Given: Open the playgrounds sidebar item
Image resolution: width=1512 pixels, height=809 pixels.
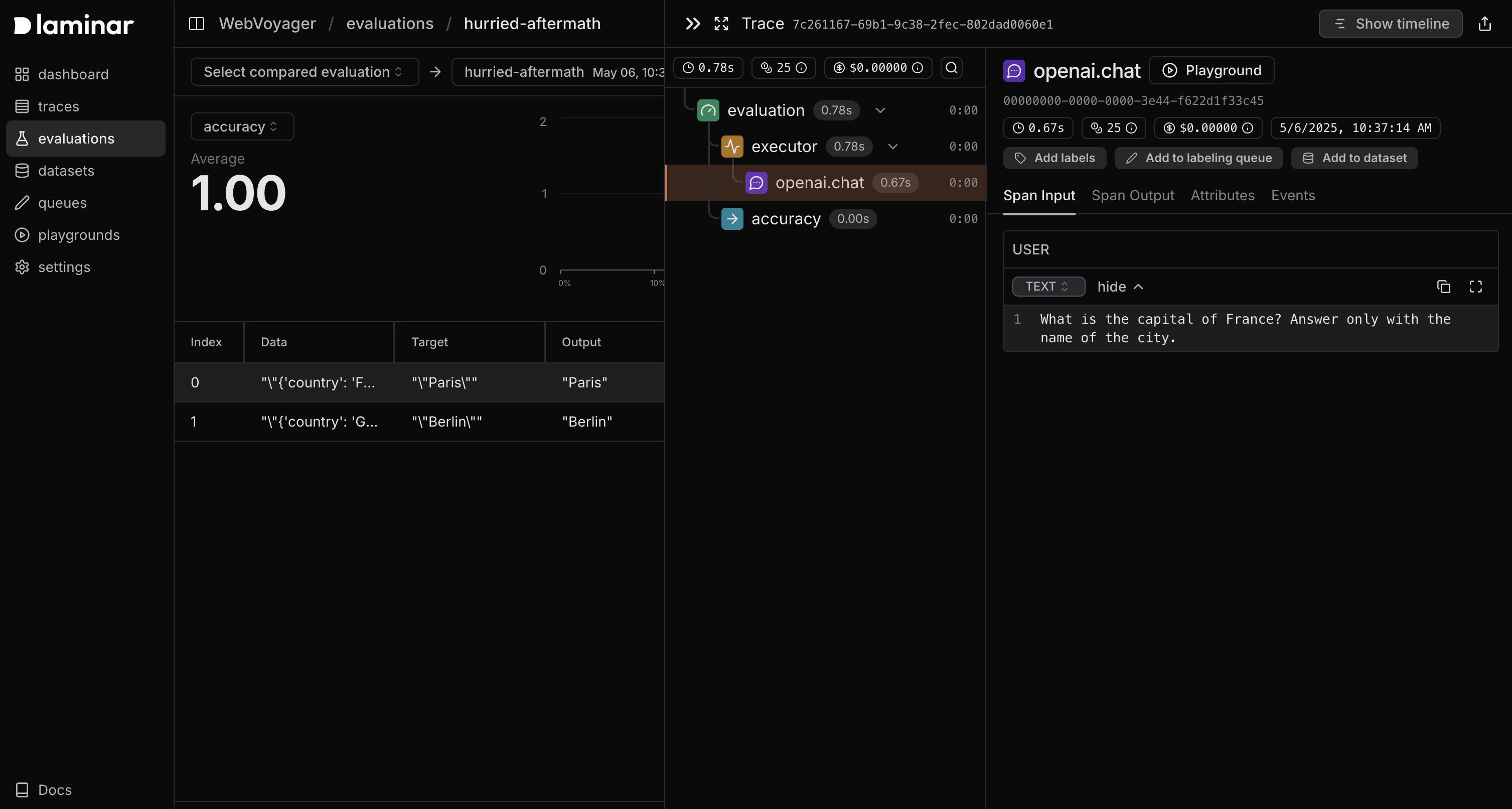Looking at the screenshot, I should (79, 235).
